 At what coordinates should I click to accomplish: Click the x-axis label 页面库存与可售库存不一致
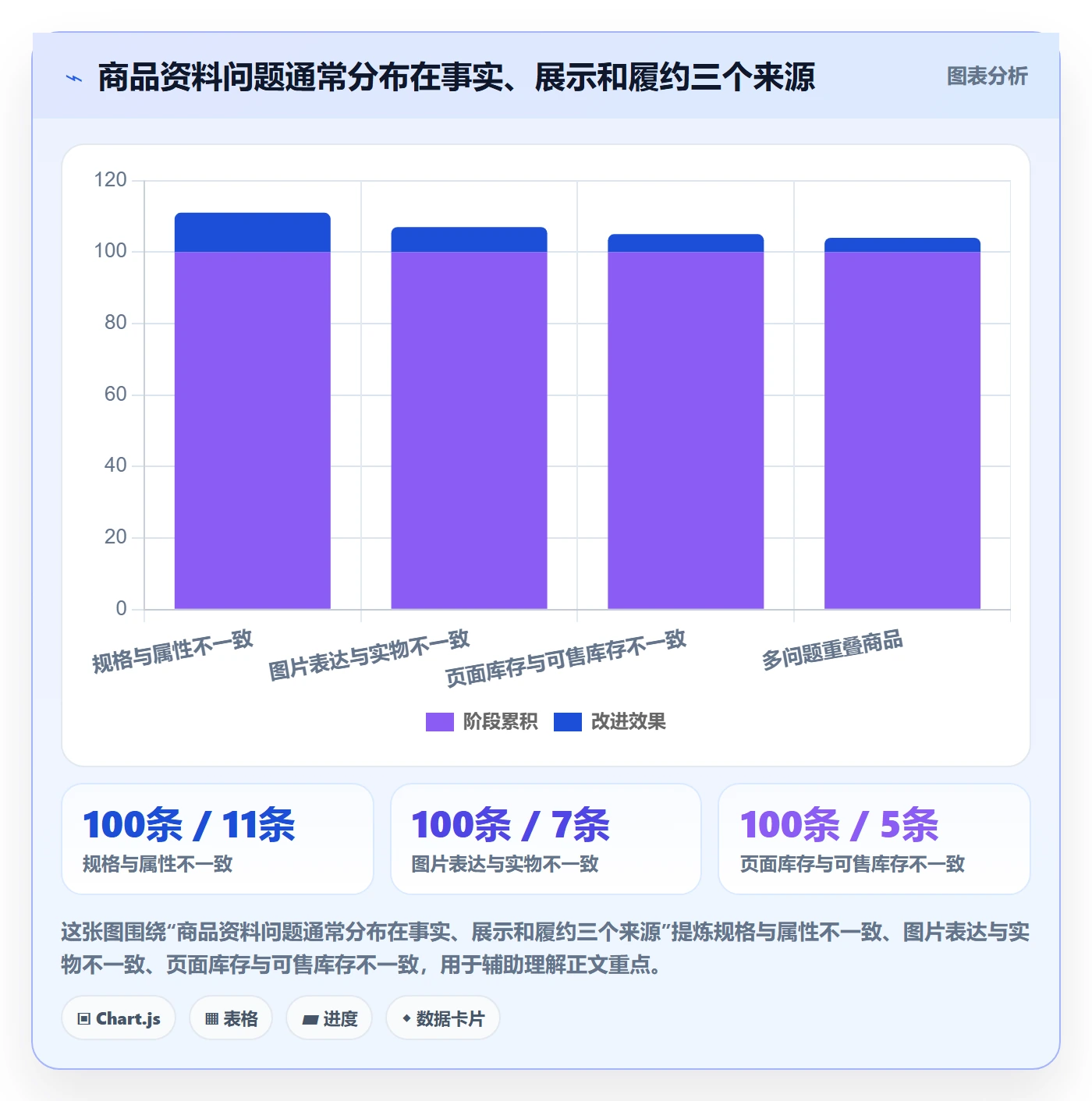(565, 659)
